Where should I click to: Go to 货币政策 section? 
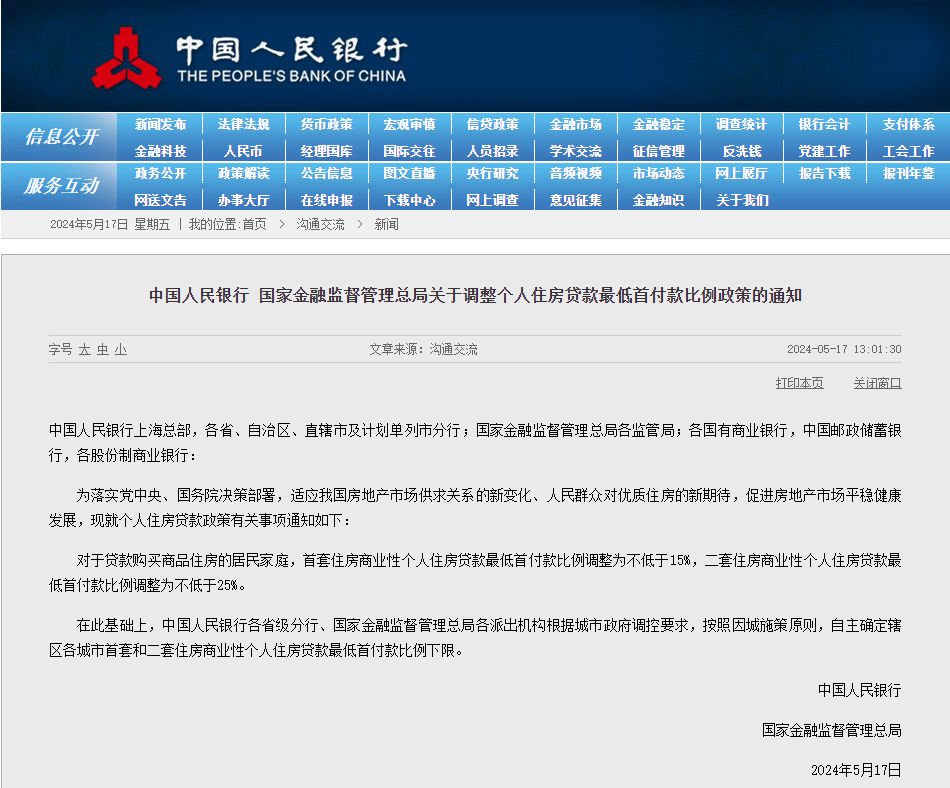(327, 124)
